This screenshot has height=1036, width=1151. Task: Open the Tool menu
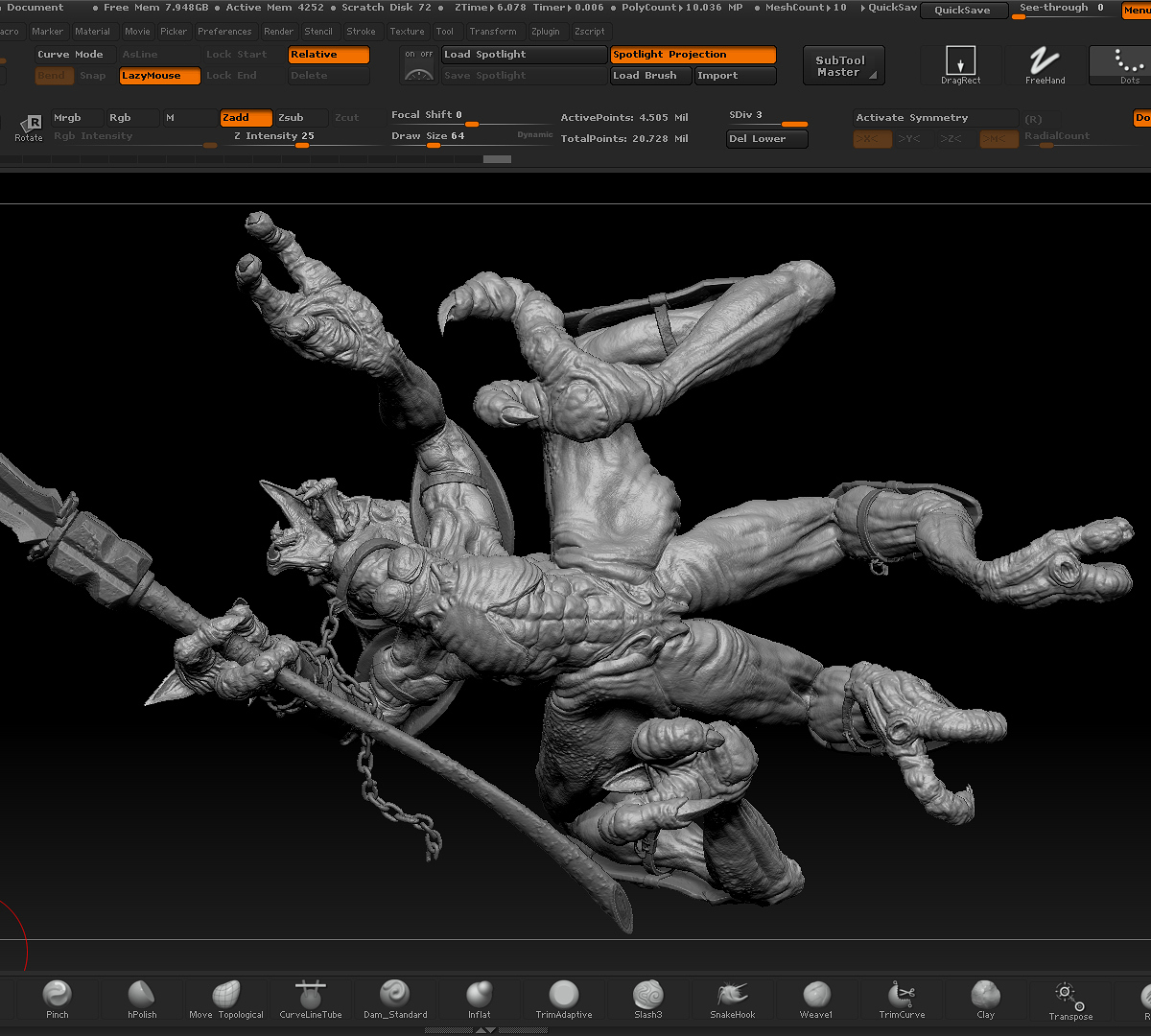(445, 32)
